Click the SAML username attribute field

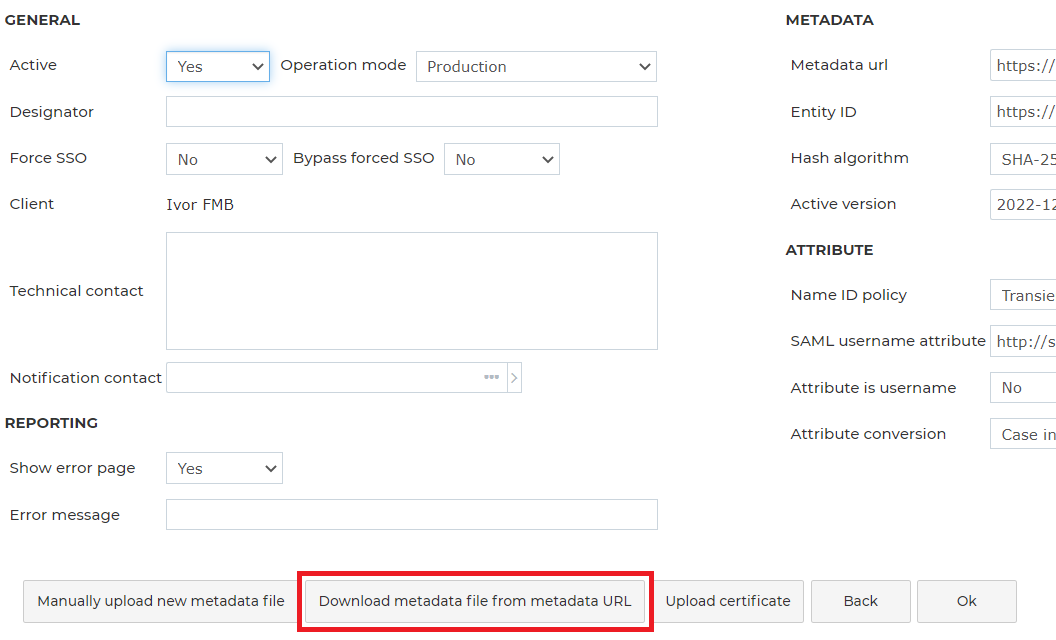coord(1023,342)
